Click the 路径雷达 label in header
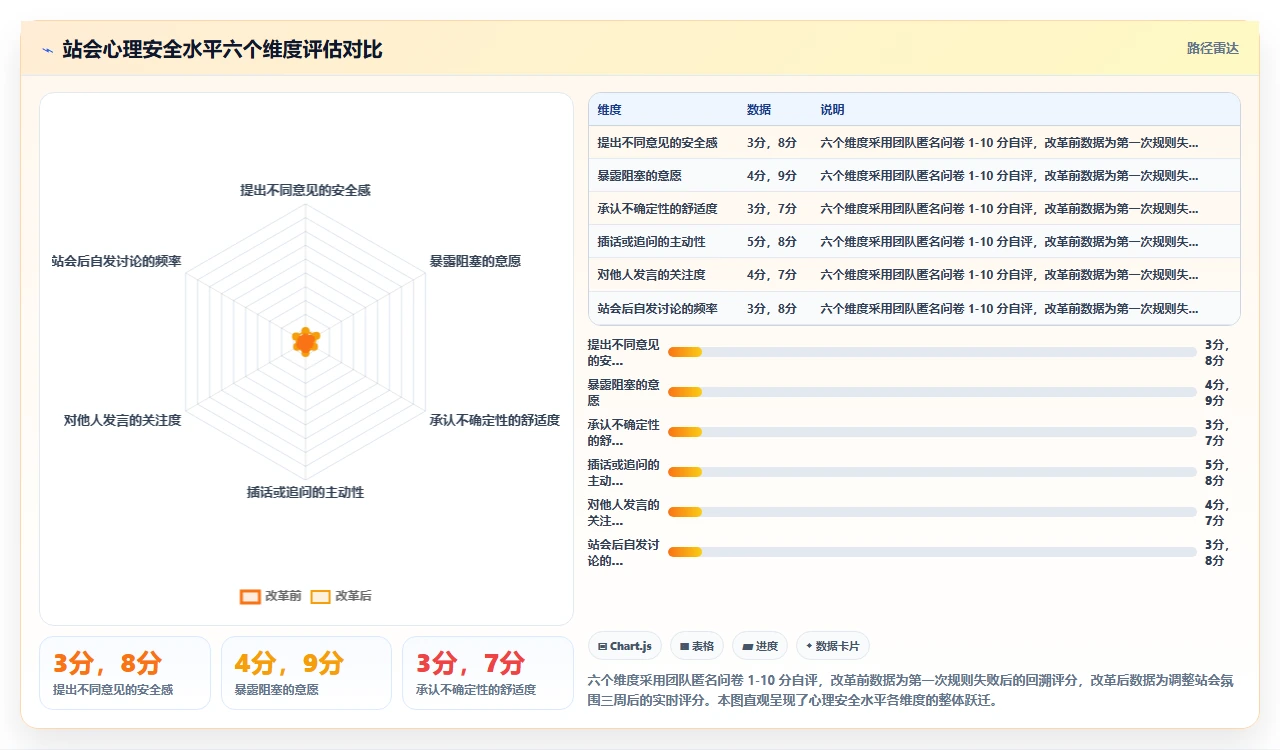The height and width of the screenshot is (750, 1280). [1212, 48]
